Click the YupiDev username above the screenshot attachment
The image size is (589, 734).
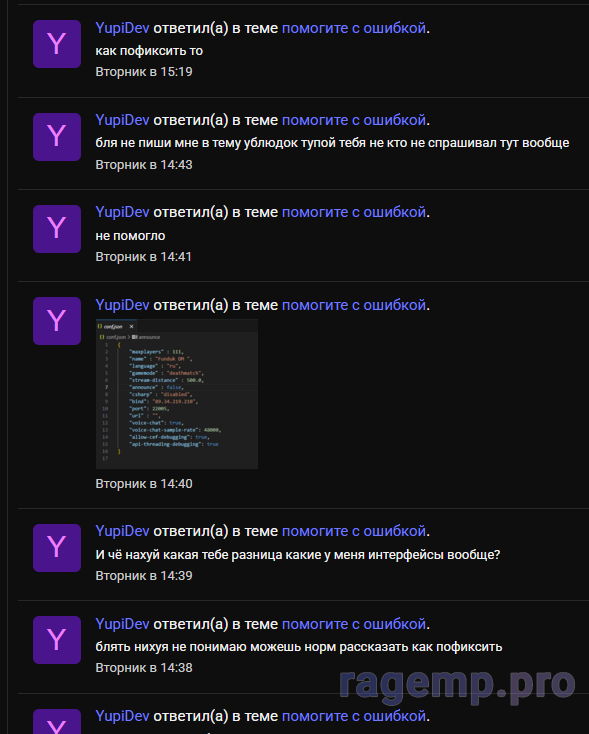(x=122, y=305)
